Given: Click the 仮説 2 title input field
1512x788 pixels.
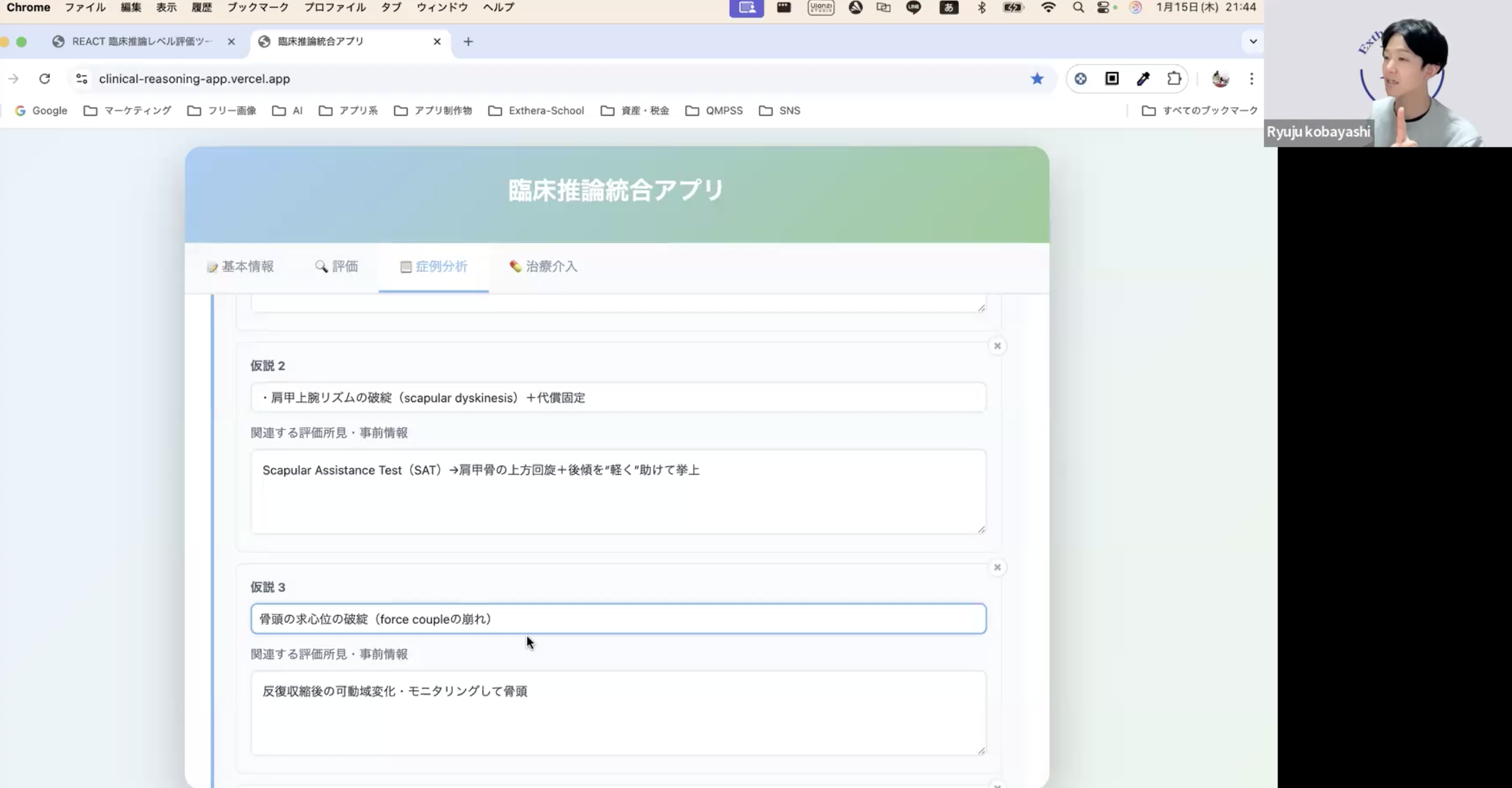Looking at the screenshot, I should tap(618, 398).
